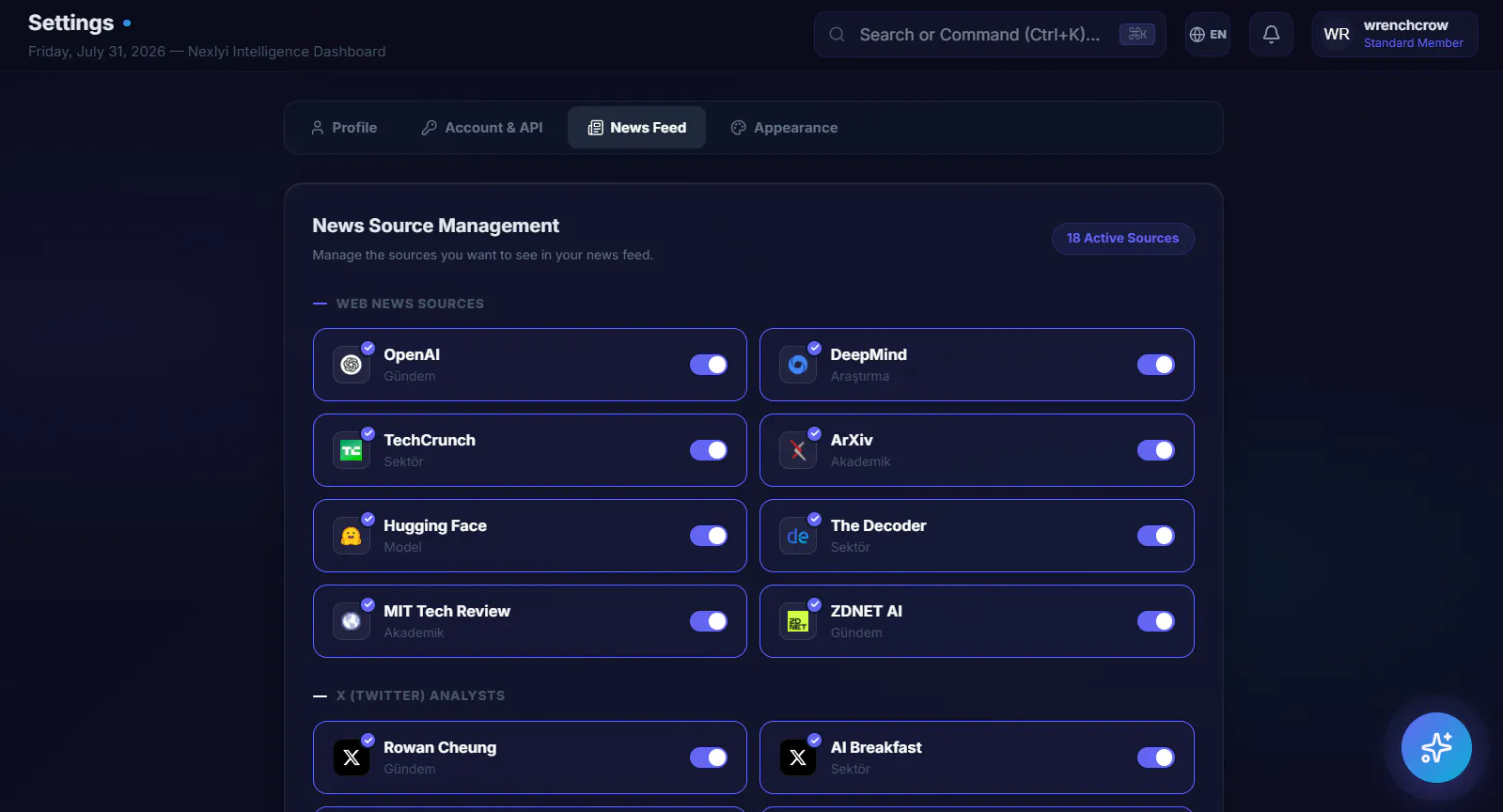Click Rowan Cheung's X logo icon
Image resolution: width=1503 pixels, height=812 pixels.
[x=352, y=757]
